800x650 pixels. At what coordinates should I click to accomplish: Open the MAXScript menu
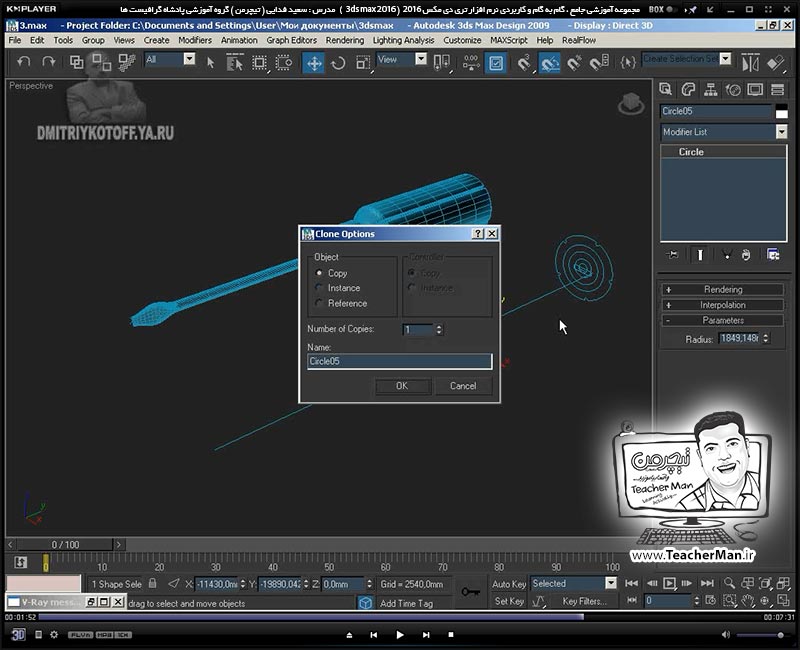point(509,40)
